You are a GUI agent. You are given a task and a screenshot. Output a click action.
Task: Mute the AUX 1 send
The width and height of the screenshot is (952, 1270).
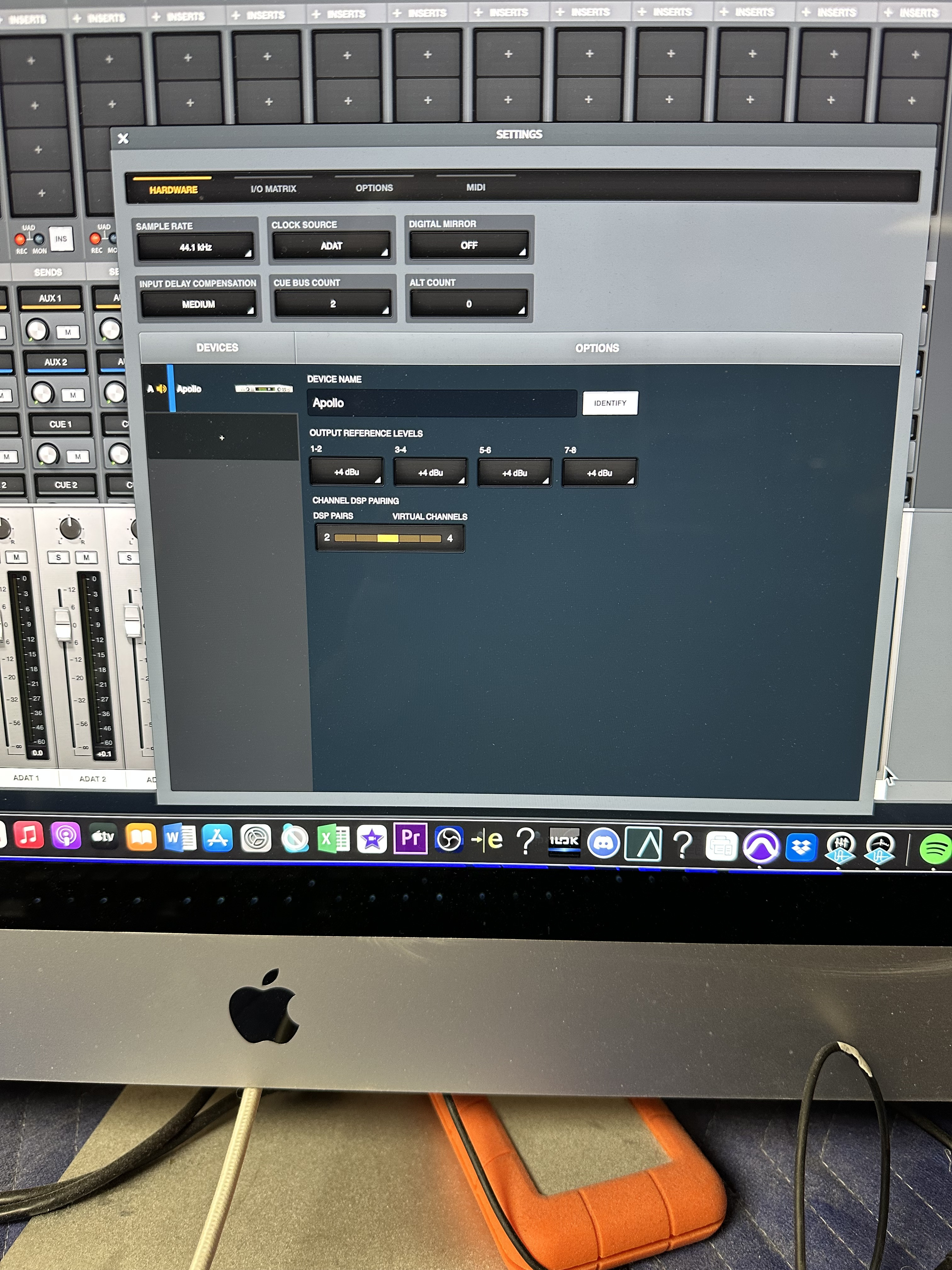(x=68, y=332)
